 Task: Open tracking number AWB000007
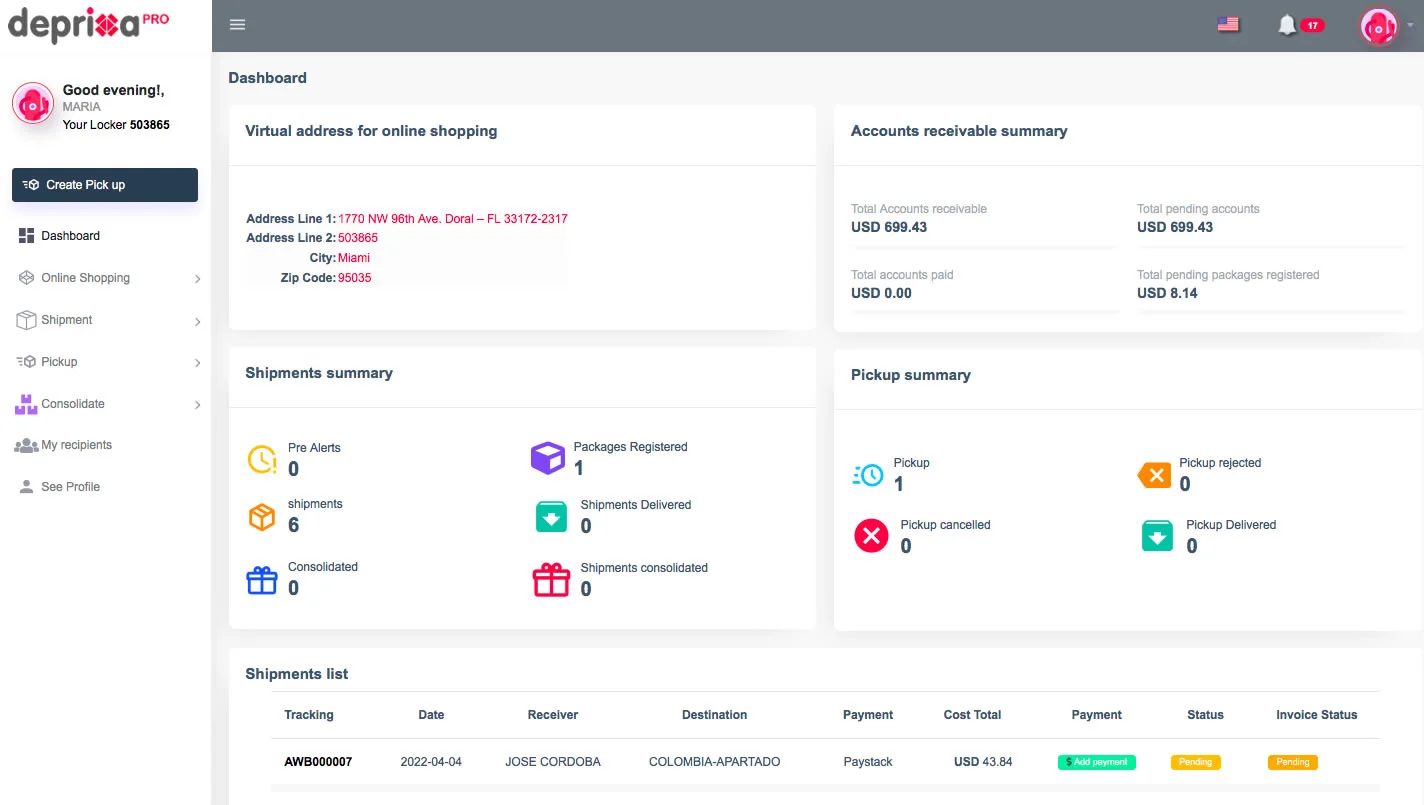tap(318, 762)
